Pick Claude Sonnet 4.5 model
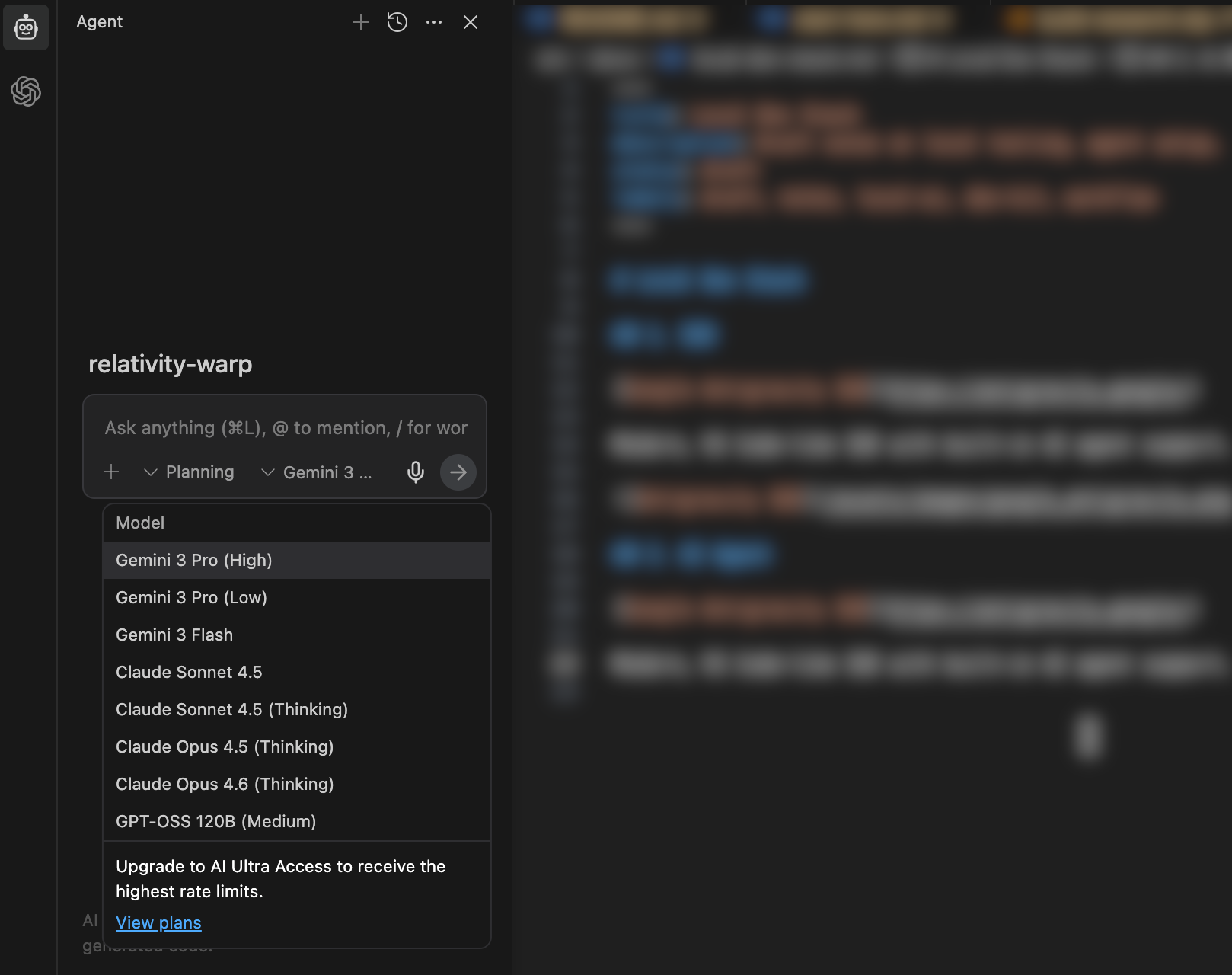The height and width of the screenshot is (975, 1232). pyautogui.click(x=189, y=673)
